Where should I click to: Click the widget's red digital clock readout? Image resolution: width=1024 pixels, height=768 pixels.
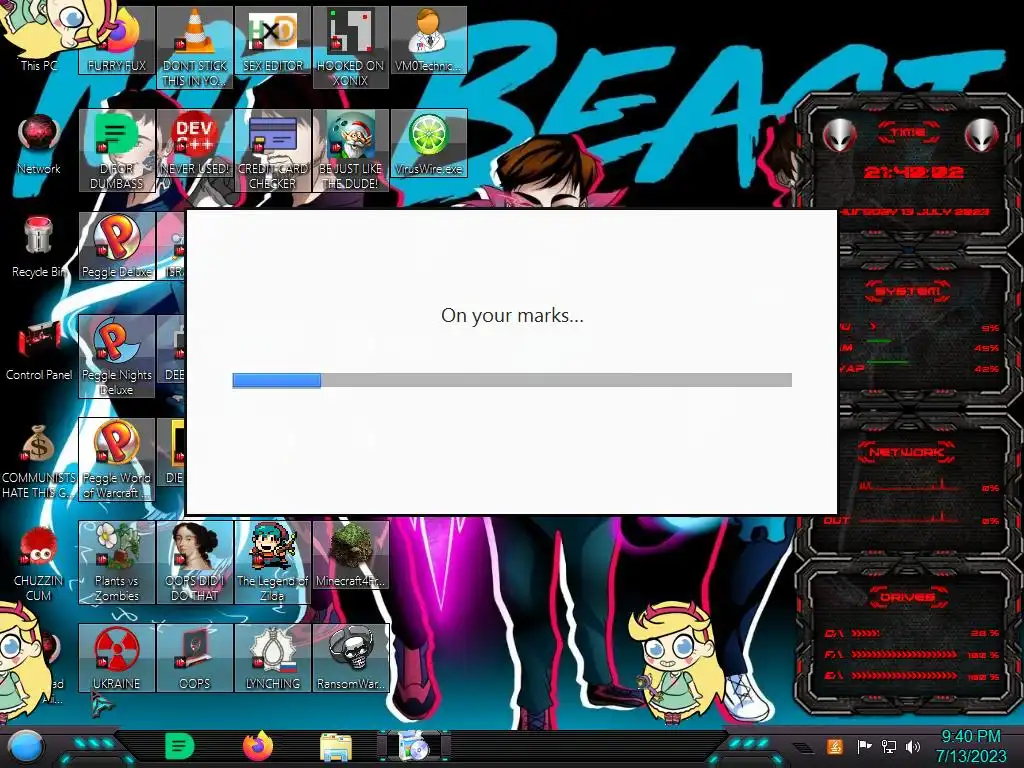913,172
